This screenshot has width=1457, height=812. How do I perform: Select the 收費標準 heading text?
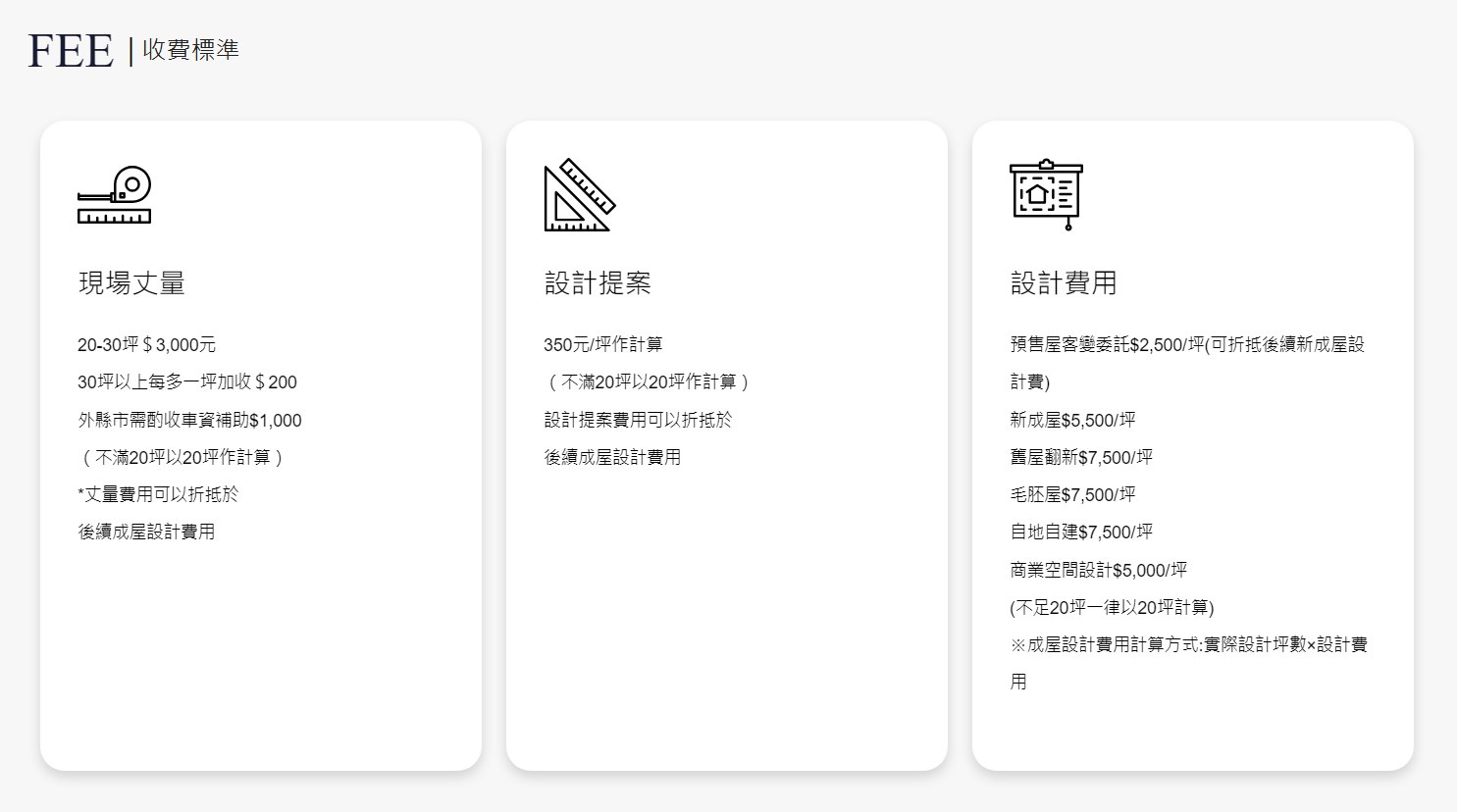tap(191, 50)
